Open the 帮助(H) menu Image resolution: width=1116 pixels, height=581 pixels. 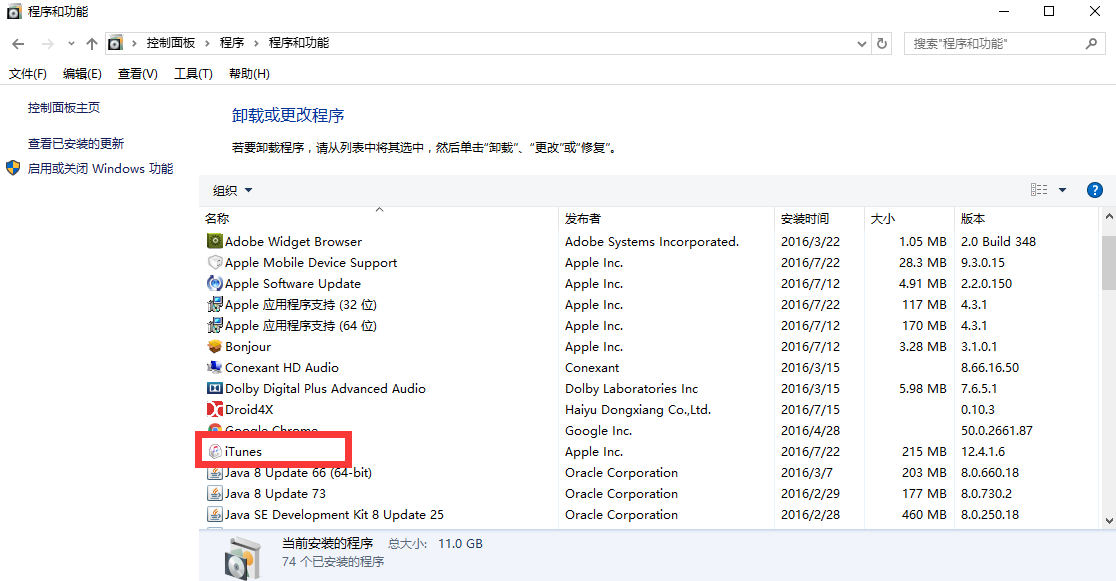pyautogui.click(x=249, y=73)
